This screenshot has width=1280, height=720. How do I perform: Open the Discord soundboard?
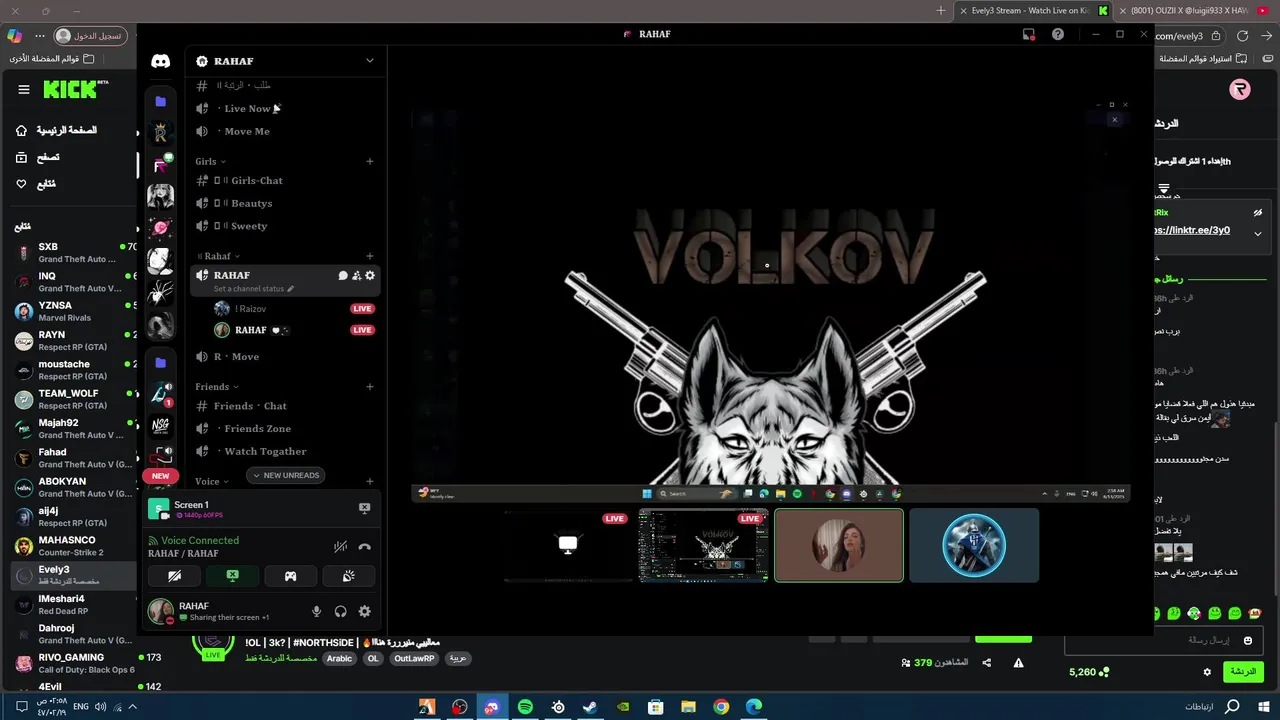click(348, 576)
